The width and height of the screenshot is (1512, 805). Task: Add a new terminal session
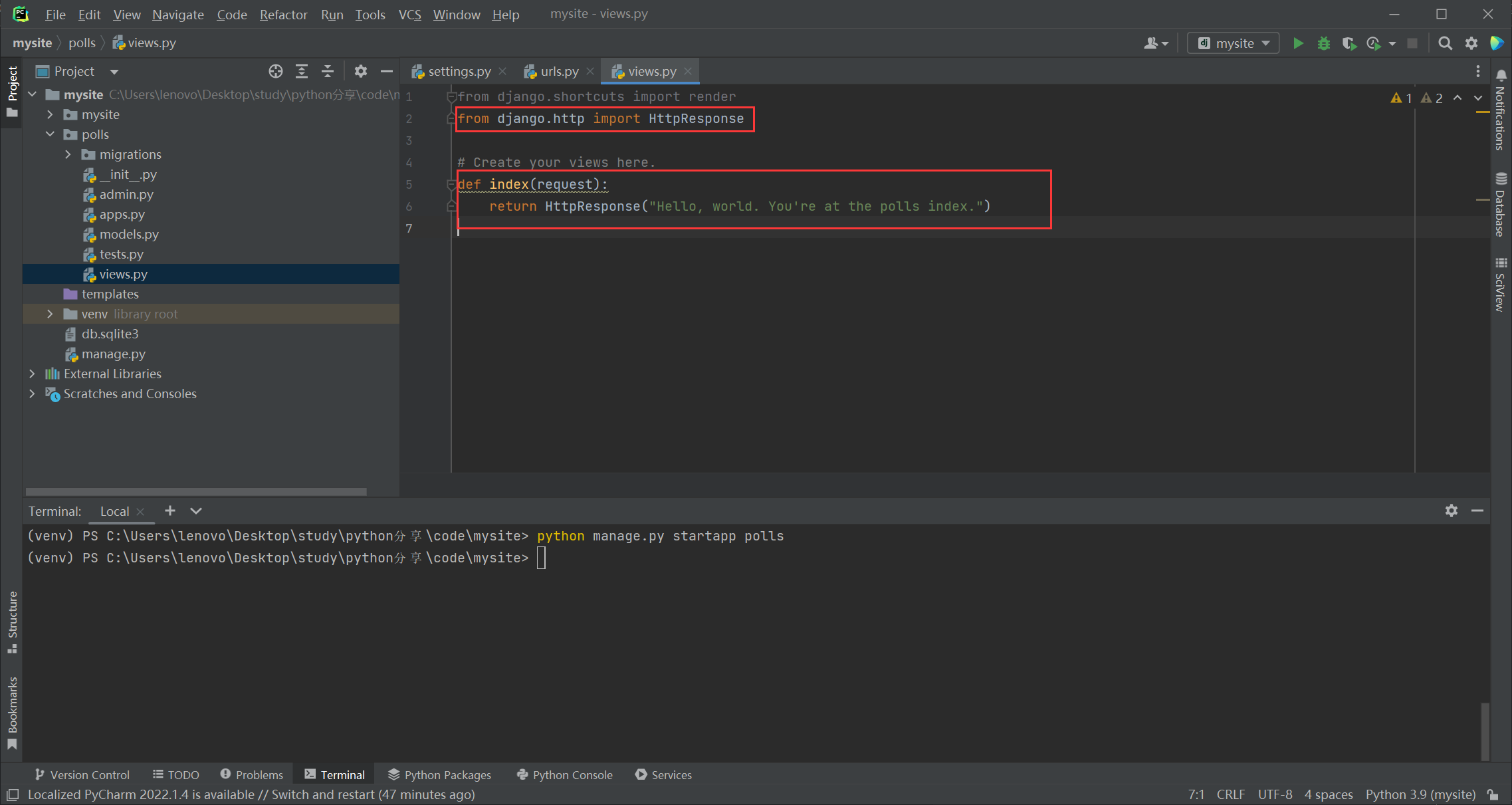pyautogui.click(x=170, y=511)
